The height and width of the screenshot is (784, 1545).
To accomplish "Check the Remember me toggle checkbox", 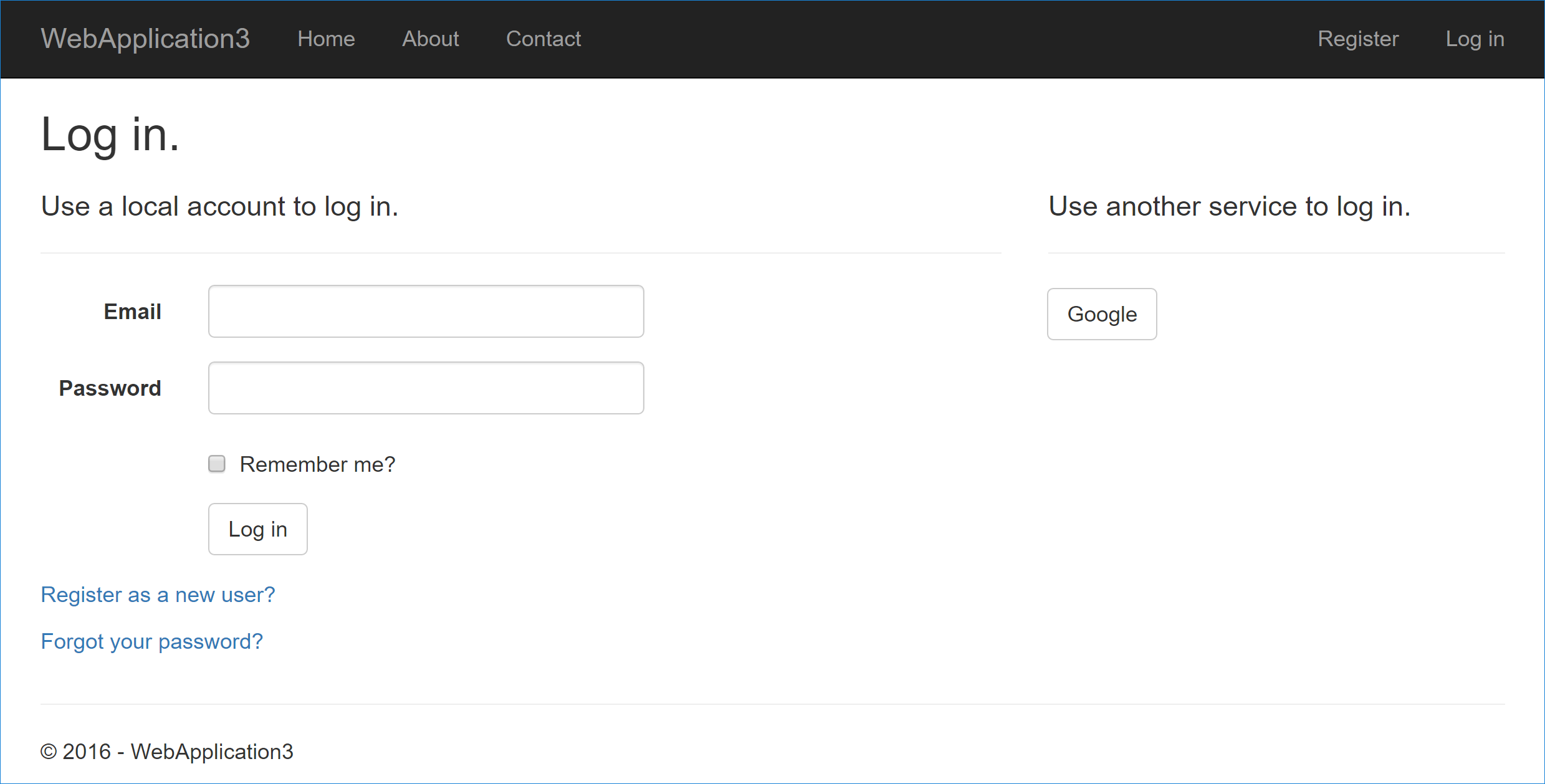I will (x=217, y=463).
